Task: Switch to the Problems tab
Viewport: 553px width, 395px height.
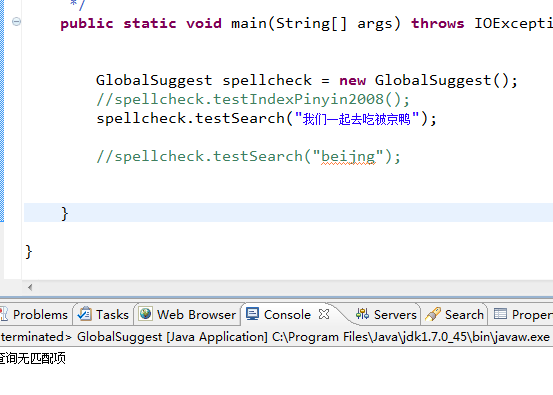Action: 34,314
